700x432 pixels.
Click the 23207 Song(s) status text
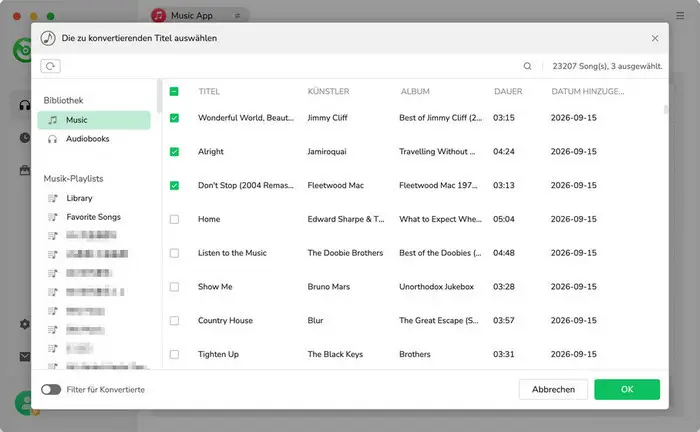(x=607, y=66)
